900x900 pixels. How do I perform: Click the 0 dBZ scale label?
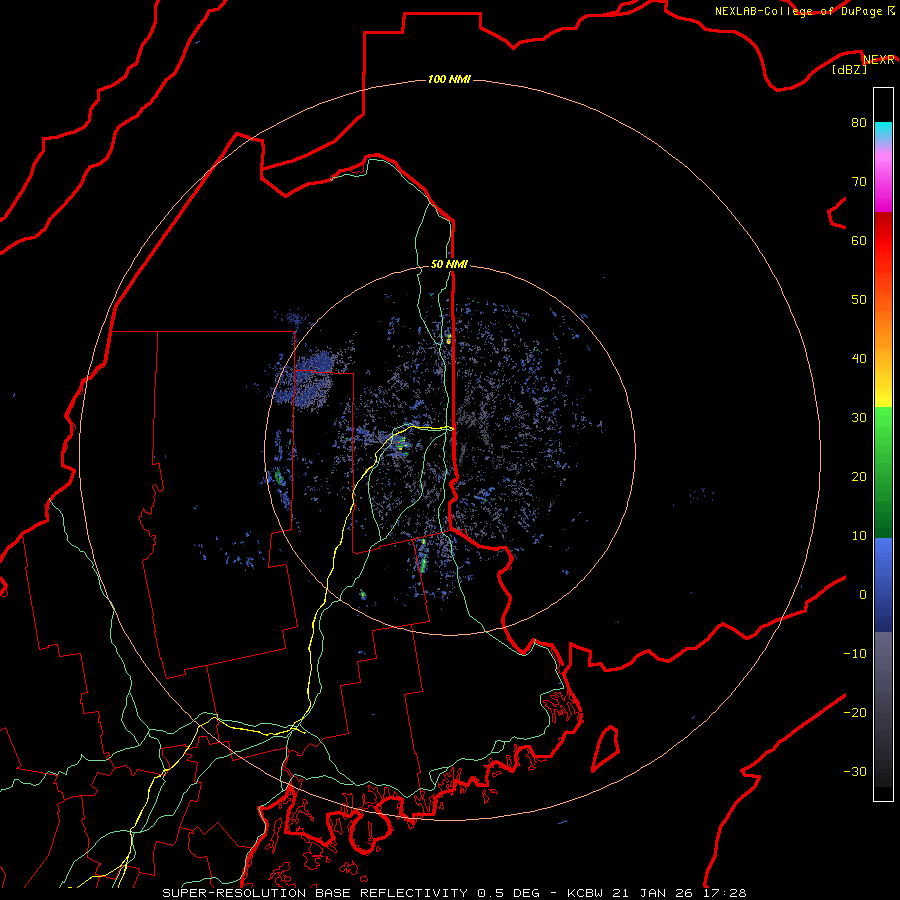pos(863,595)
